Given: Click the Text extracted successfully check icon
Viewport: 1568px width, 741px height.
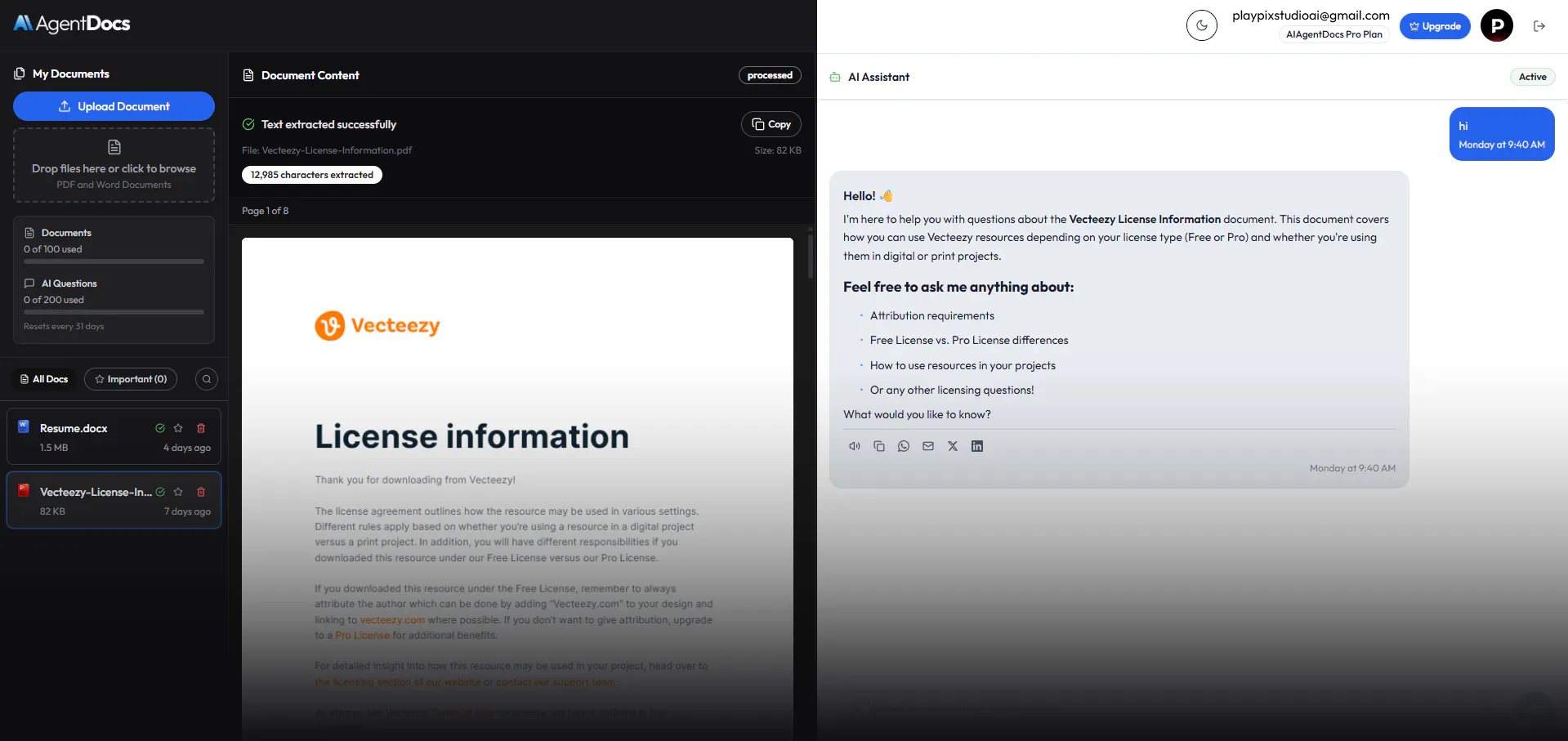Looking at the screenshot, I should pos(248,124).
